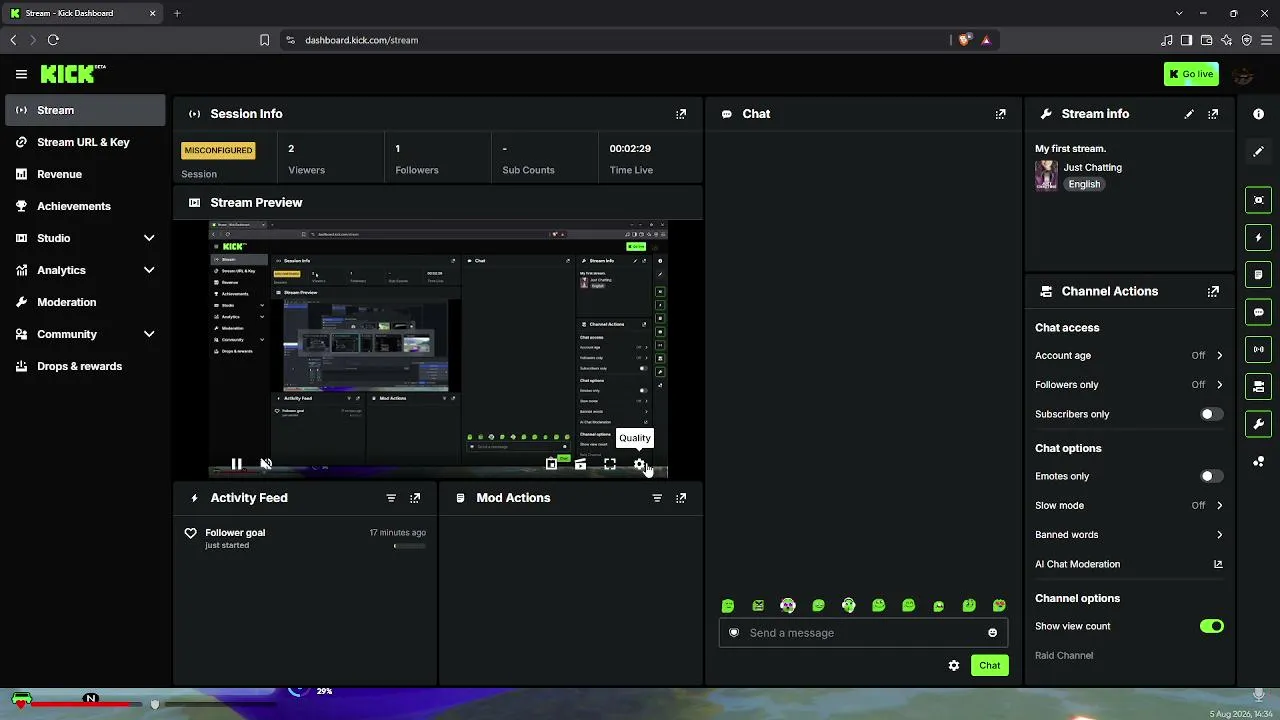This screenshot has height=720, width=1280.
Task: Open the emoji picker in message box
Action: pos(992,633)
